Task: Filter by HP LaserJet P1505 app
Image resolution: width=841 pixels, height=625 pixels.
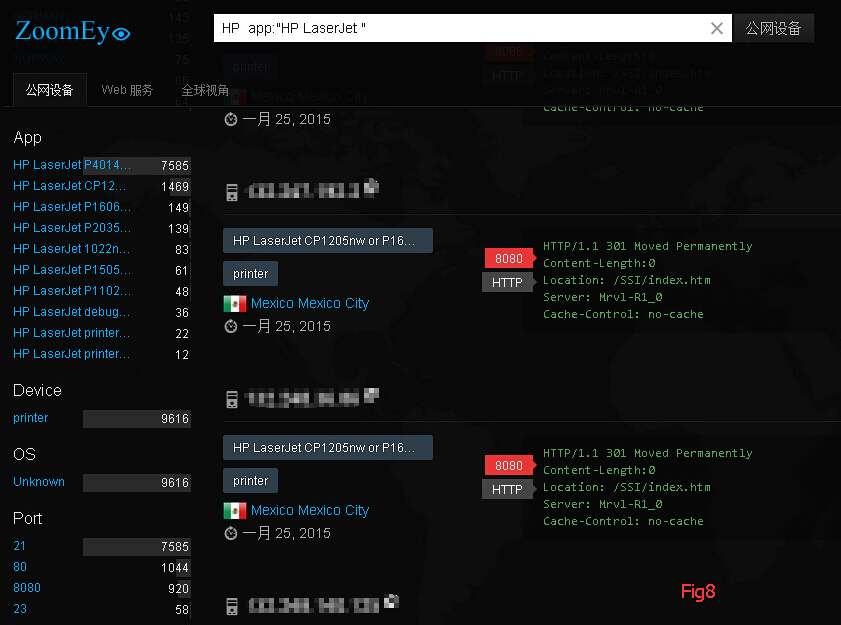Action: [x=72, y=269]
